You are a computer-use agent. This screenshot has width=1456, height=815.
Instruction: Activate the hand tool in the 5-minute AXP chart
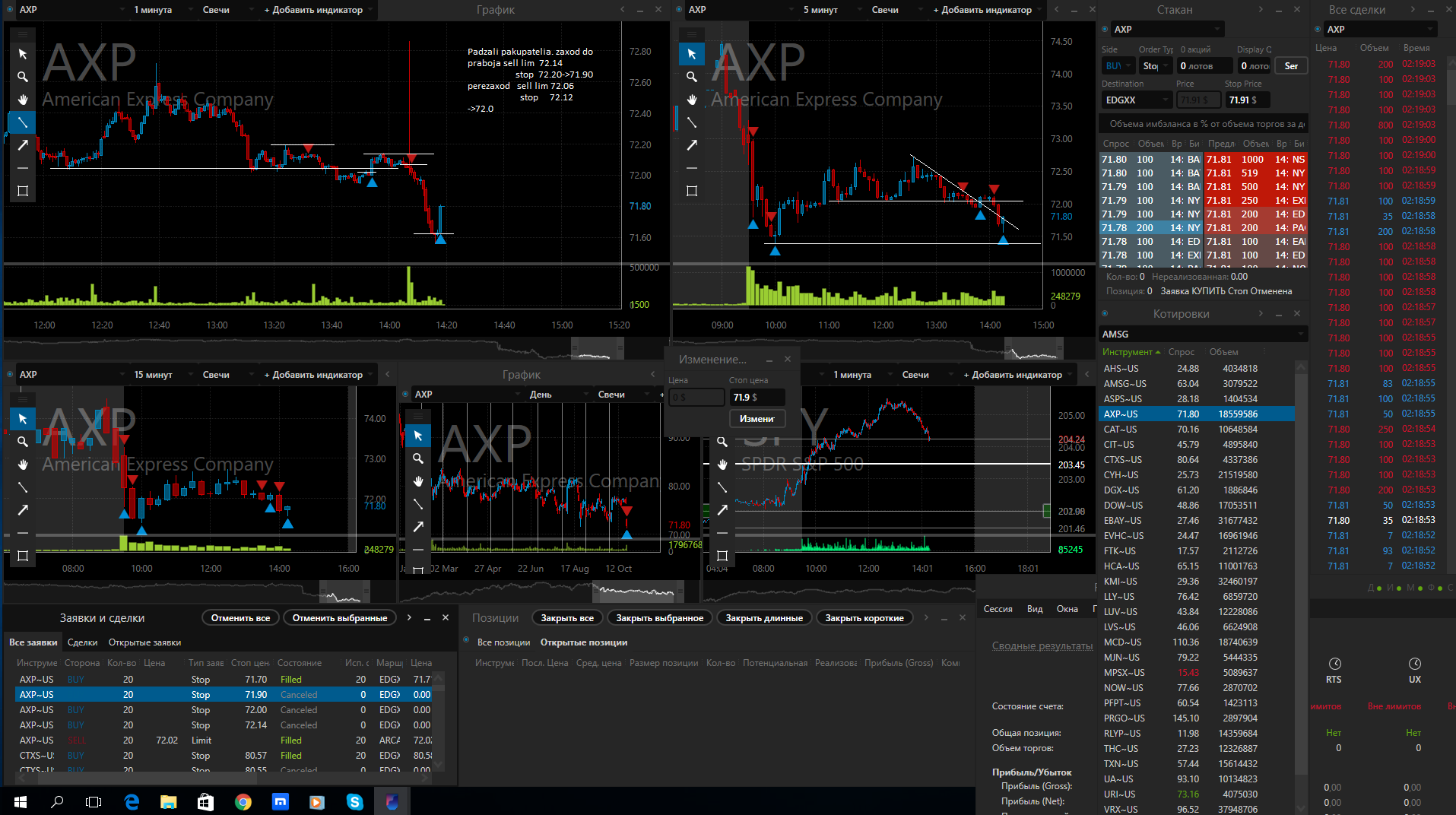[x=692, y=100]
